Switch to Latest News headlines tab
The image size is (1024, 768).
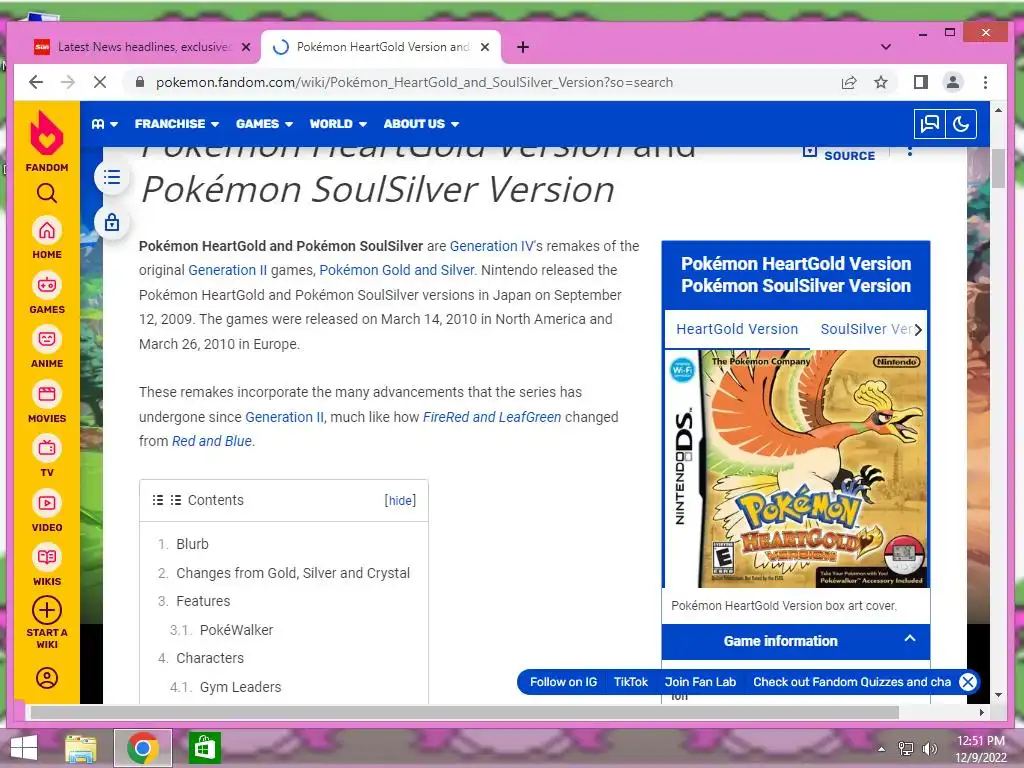[143, 47]
